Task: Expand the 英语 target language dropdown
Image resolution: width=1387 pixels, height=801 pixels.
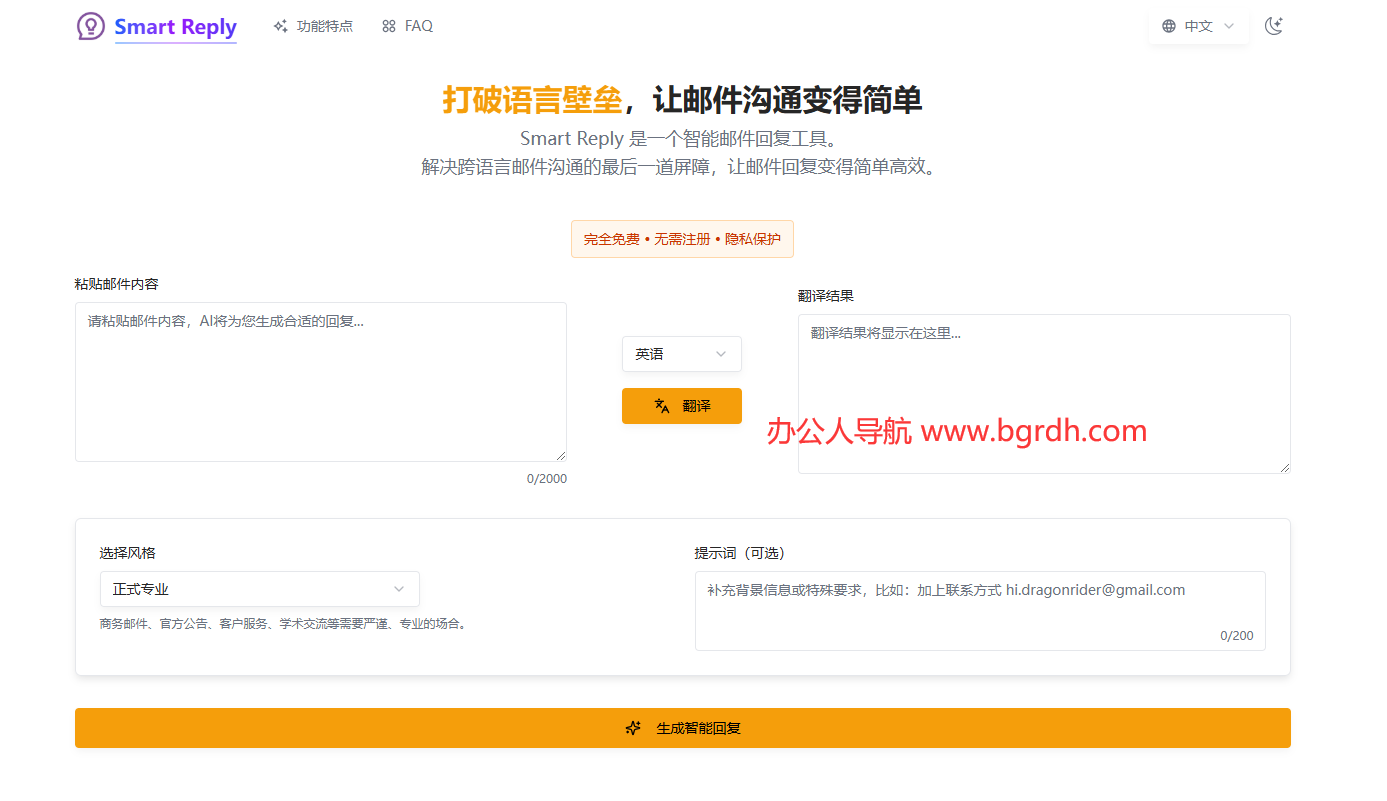Action: (x=681, y=354)
